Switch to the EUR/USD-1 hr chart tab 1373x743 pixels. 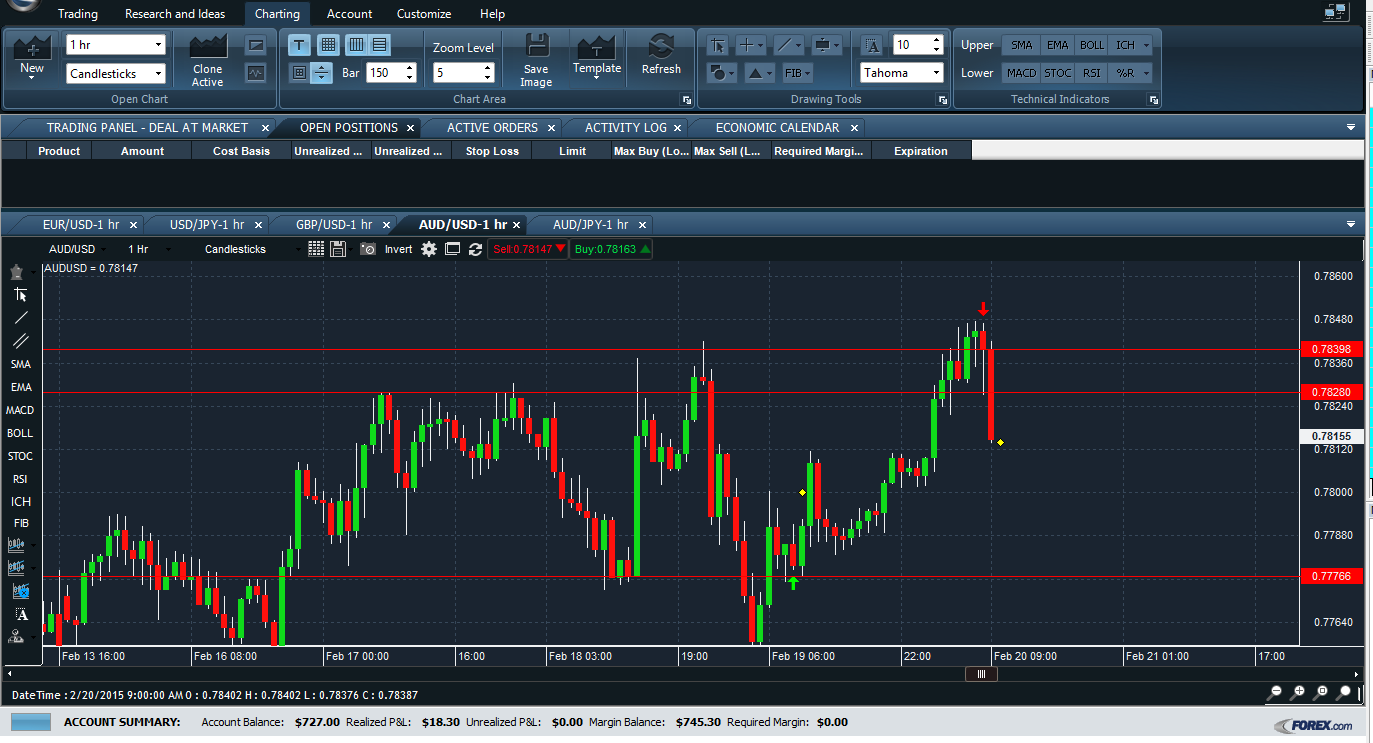click(81, 225)
